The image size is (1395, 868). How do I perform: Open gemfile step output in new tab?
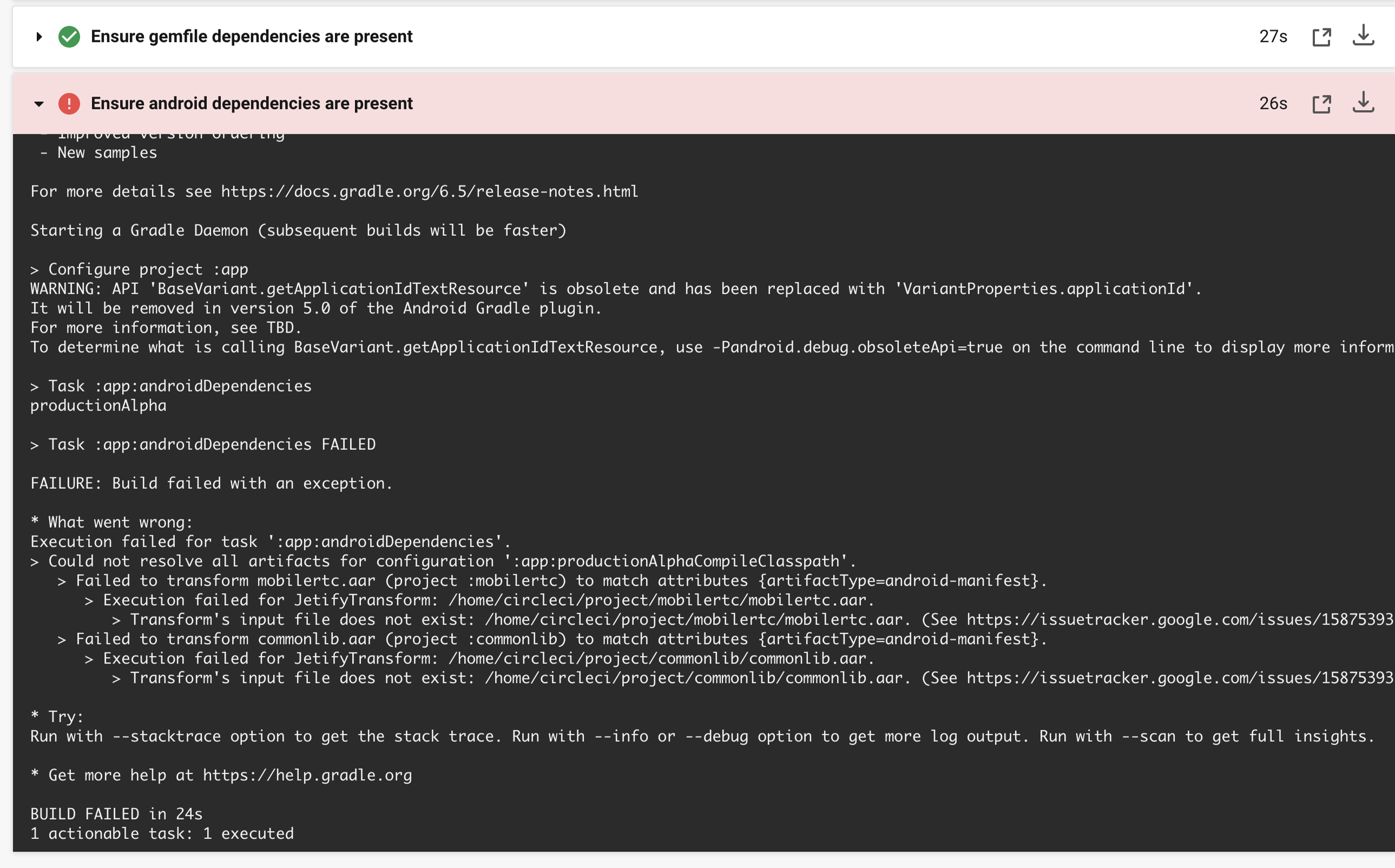pyautogui.click(x=1322, y=37)
